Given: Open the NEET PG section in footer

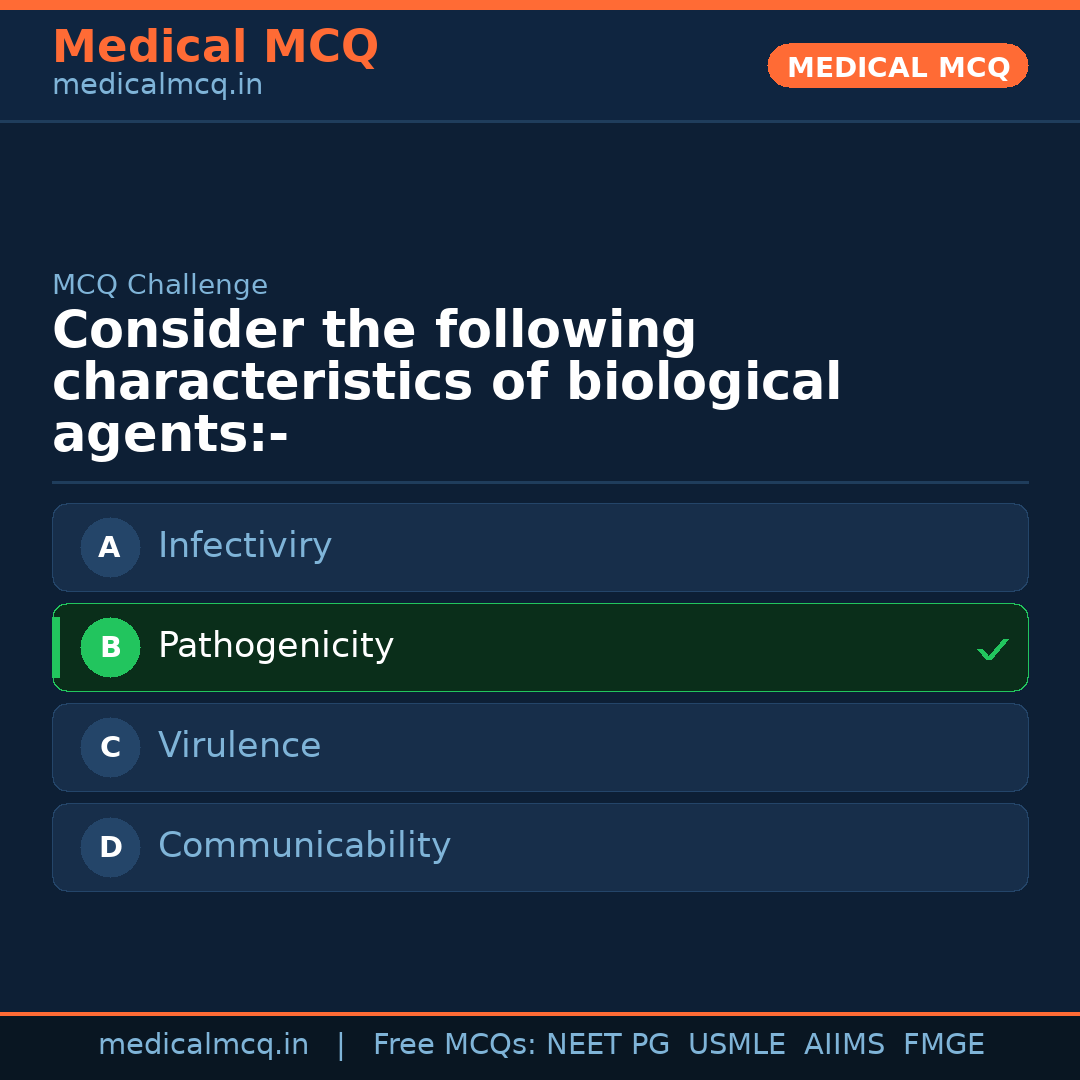Looking at the screenshot, I should (x=607, y=1044).
